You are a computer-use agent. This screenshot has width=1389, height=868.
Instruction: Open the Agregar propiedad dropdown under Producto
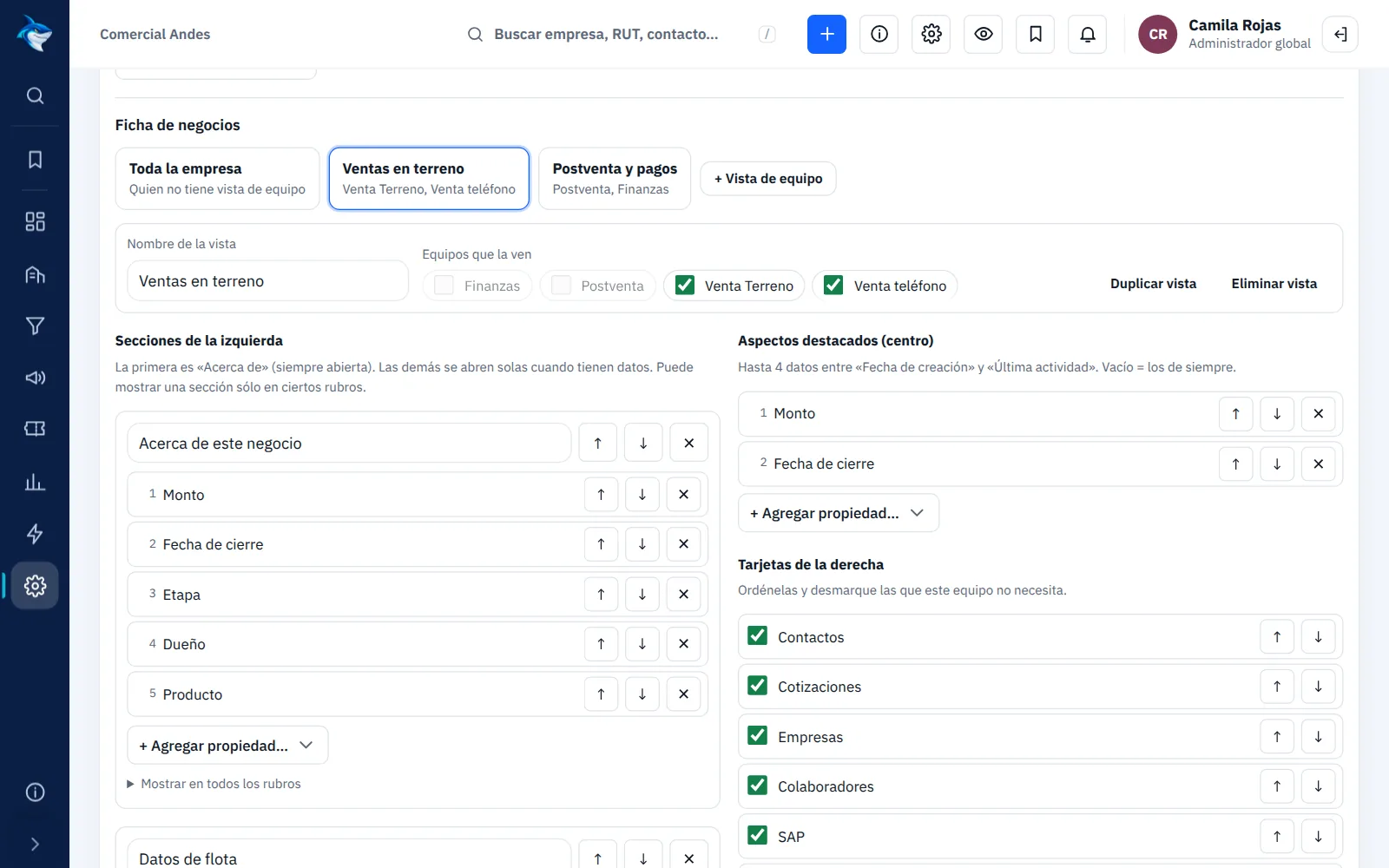pos(227,746)
